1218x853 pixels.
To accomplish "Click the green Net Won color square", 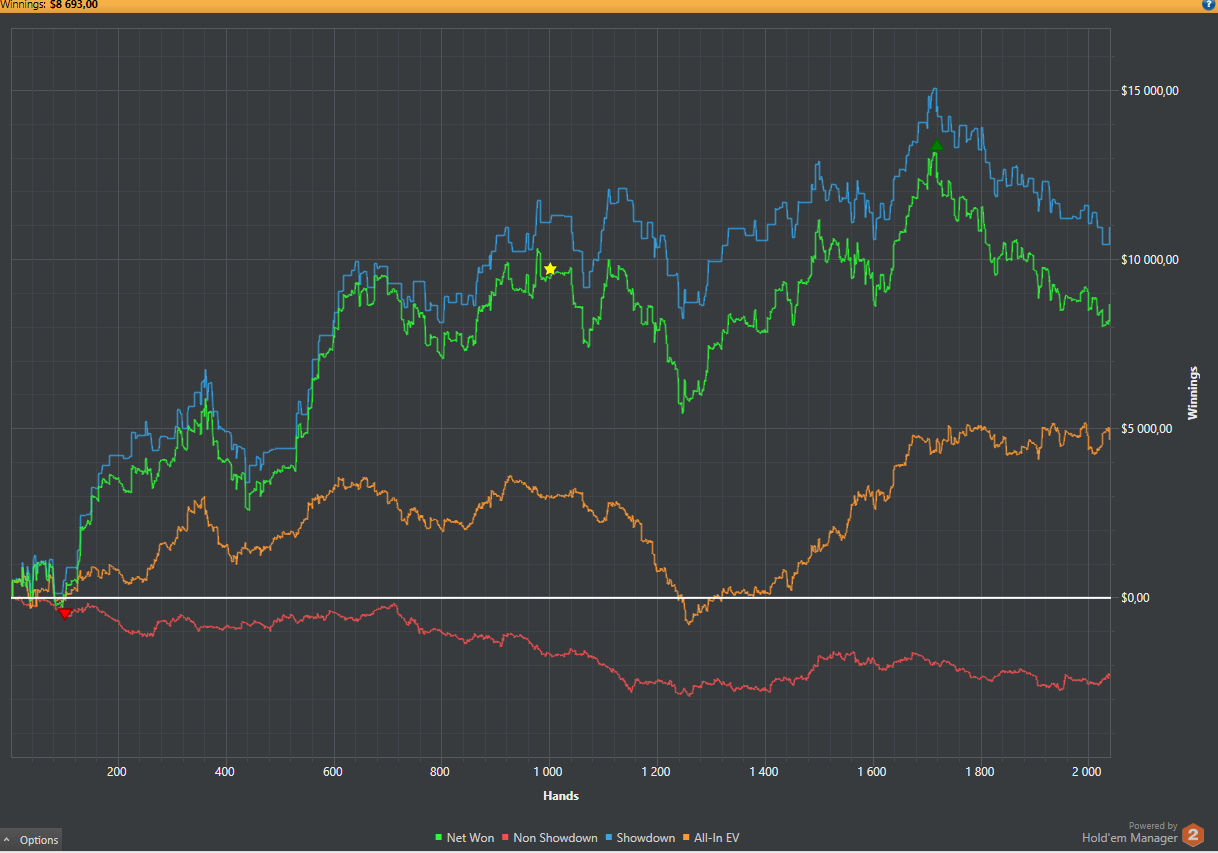I will point(439,838).
